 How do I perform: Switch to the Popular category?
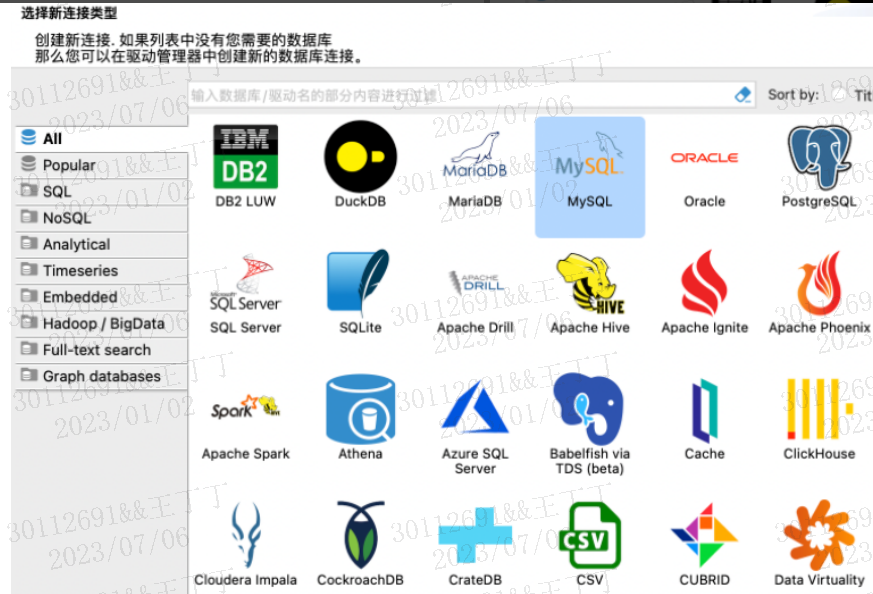(101, 165)
